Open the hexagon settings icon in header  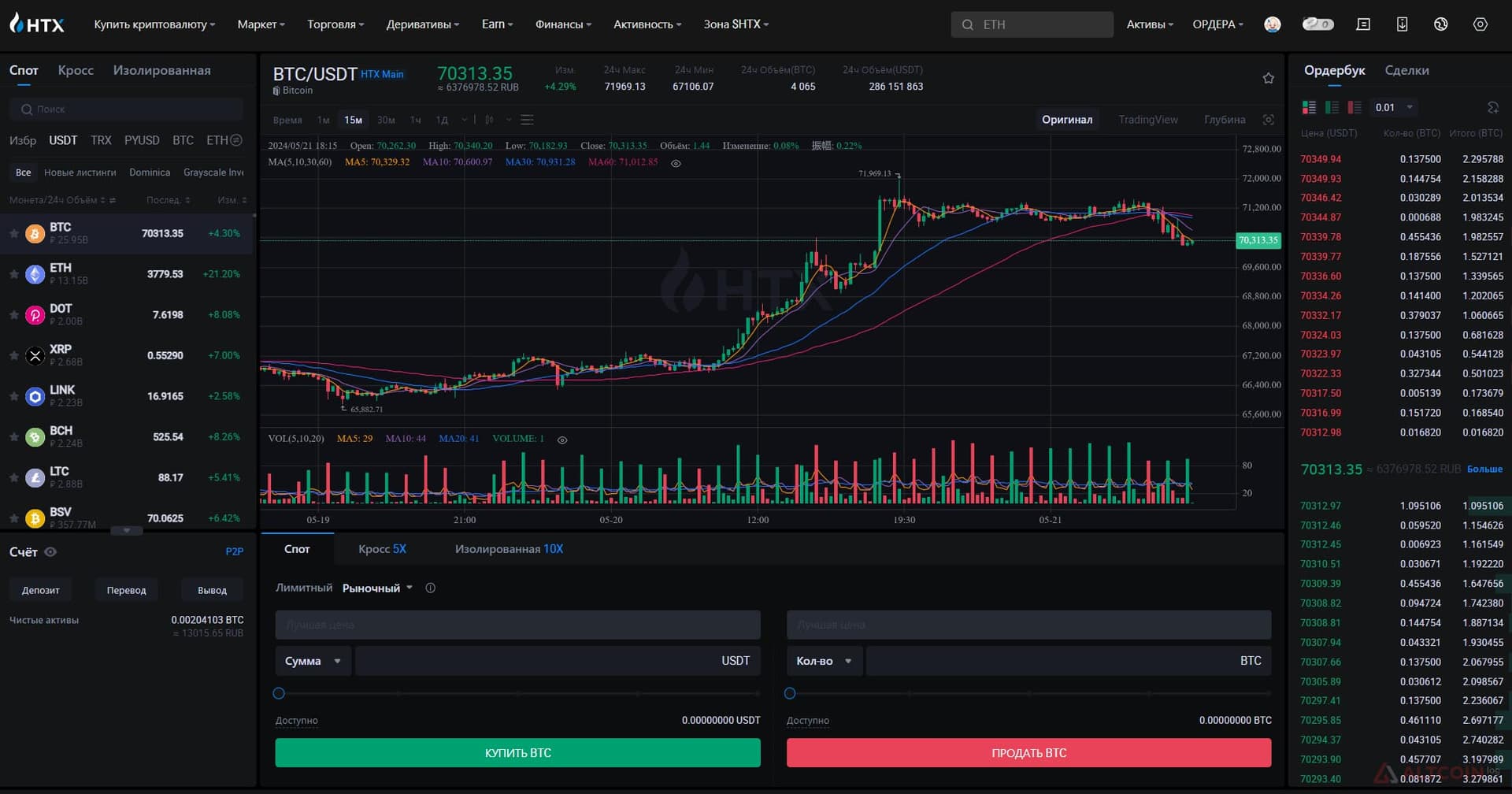pyautogui.click(x=1480, y=24)
